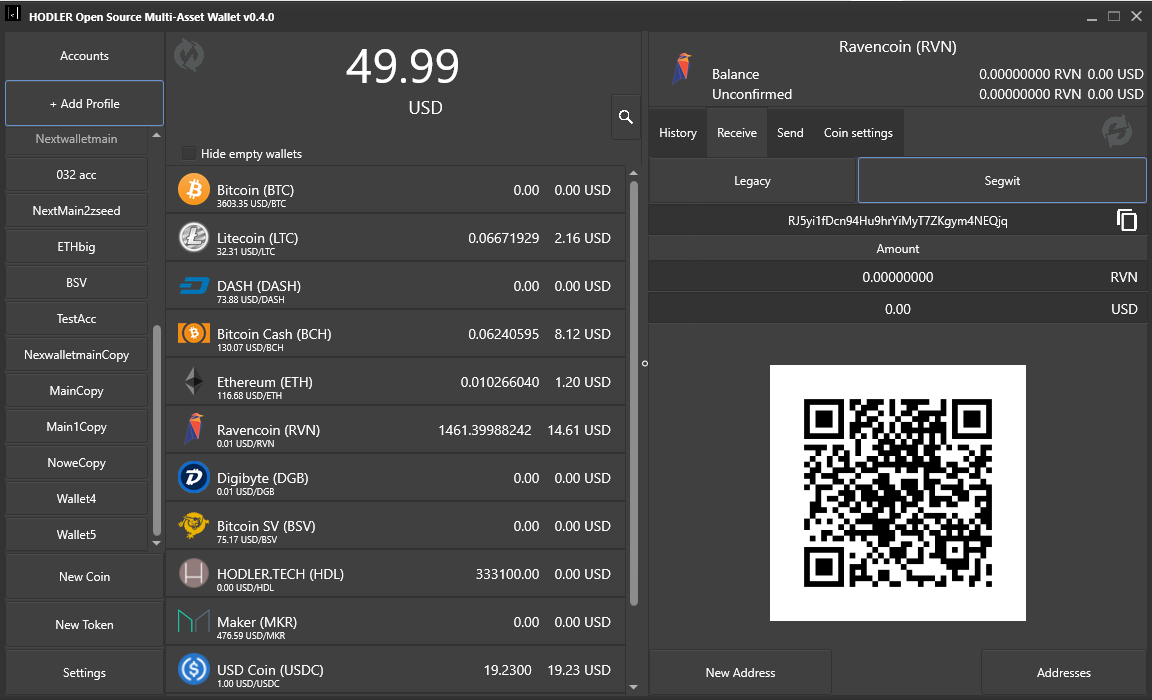This screenshot has height=700, width=1152.
Task: Select the NoweCopy profile
Action: (x=76, y=463)
